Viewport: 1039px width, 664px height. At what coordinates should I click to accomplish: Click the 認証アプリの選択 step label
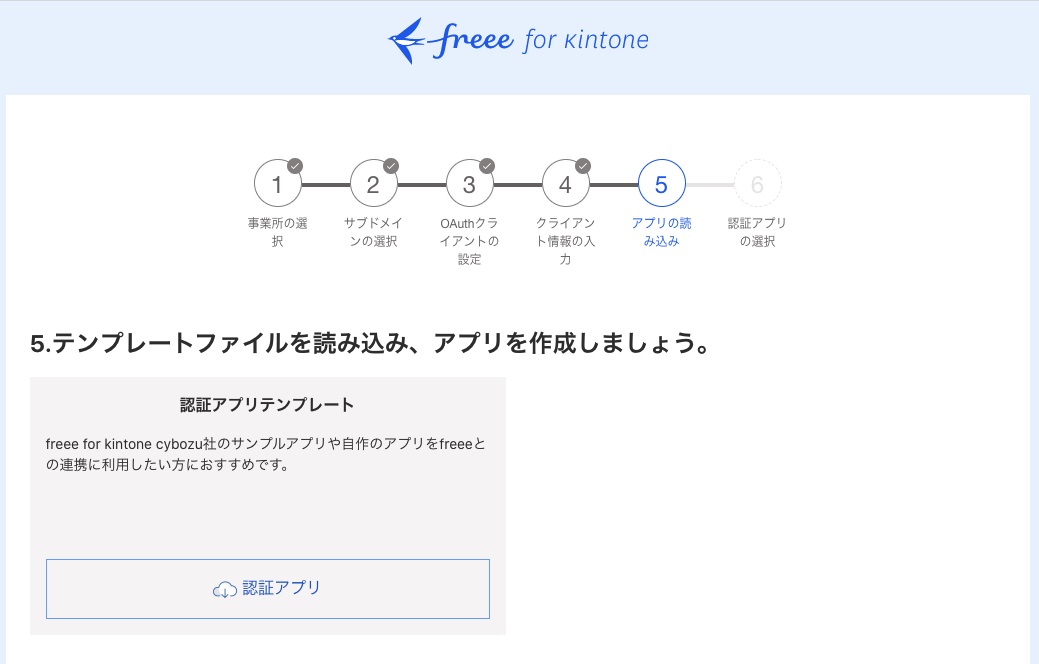point(757,232)
